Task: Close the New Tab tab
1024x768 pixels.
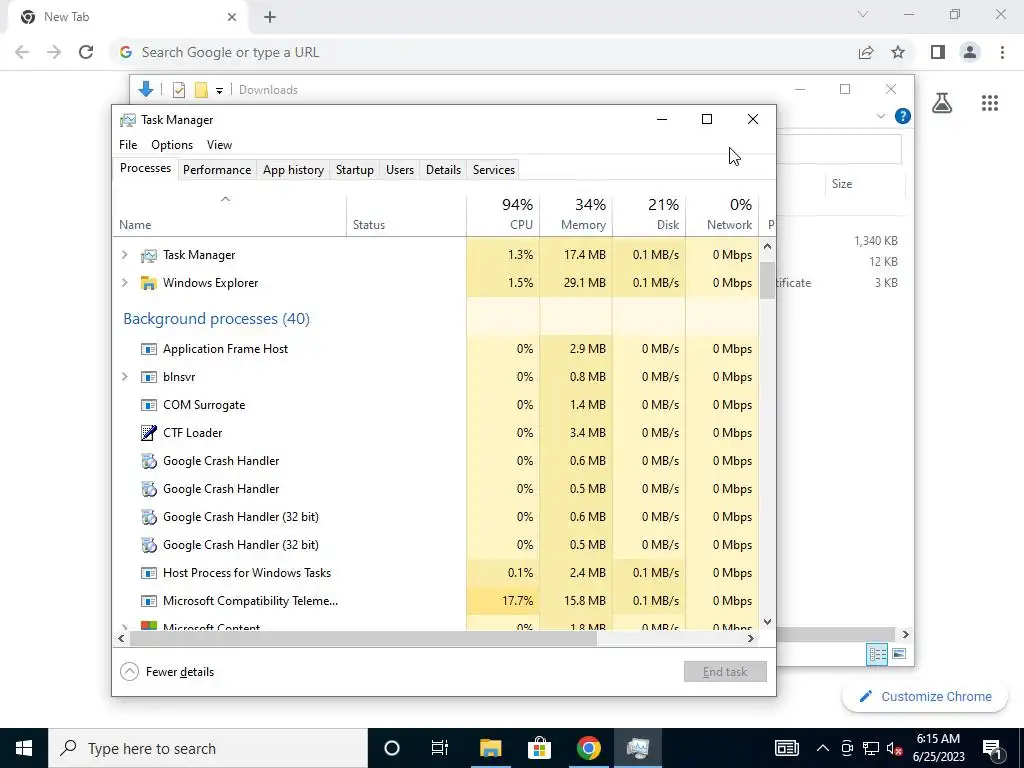Action: tap(232, 17)
